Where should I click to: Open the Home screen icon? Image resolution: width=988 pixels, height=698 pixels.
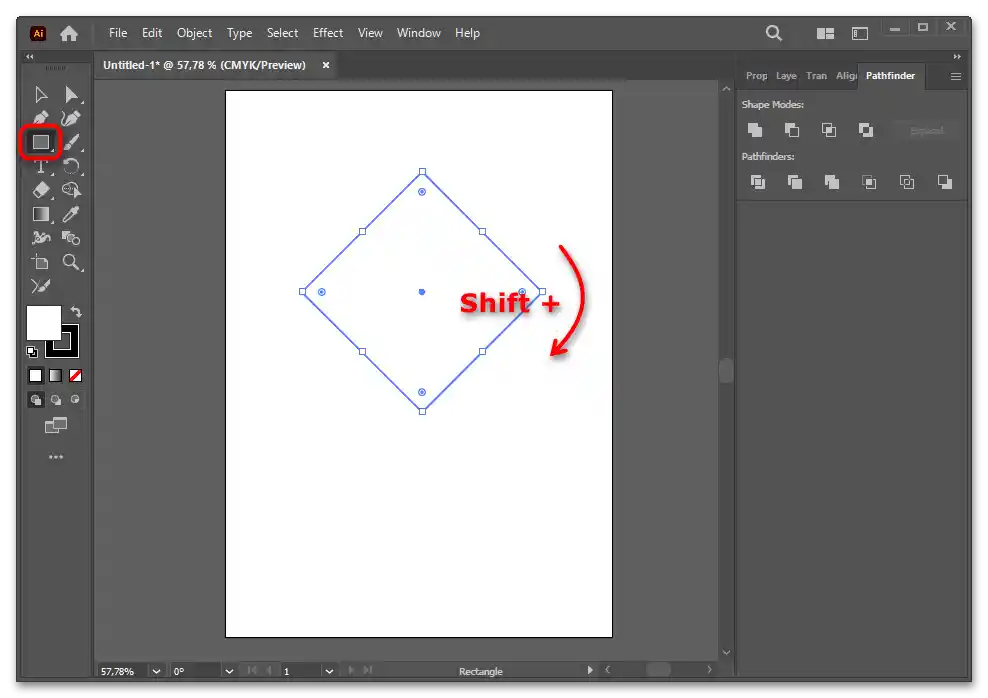coord(69,33)
